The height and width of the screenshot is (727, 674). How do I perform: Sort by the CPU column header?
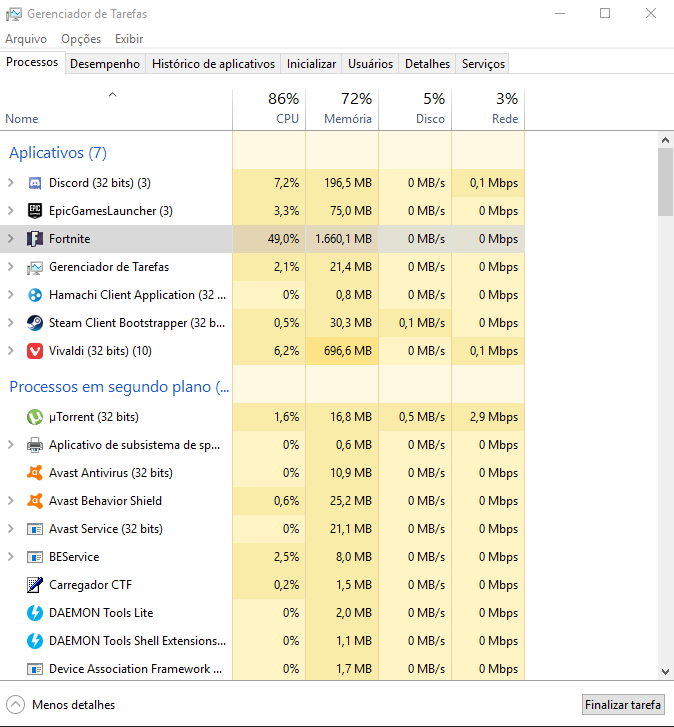point(269,109)
